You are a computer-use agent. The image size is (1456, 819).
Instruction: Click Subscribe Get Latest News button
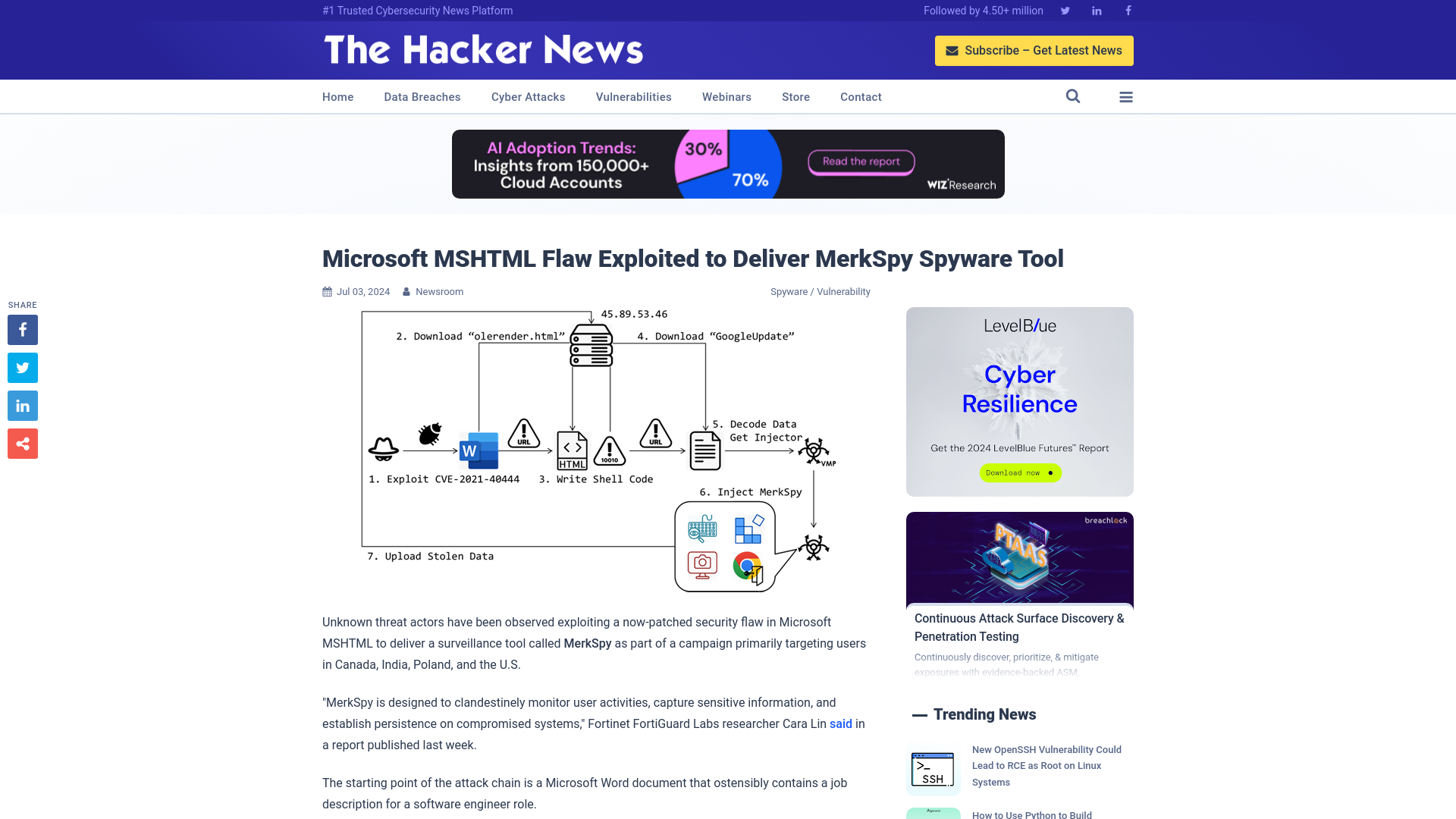[x=1034, y=50]
